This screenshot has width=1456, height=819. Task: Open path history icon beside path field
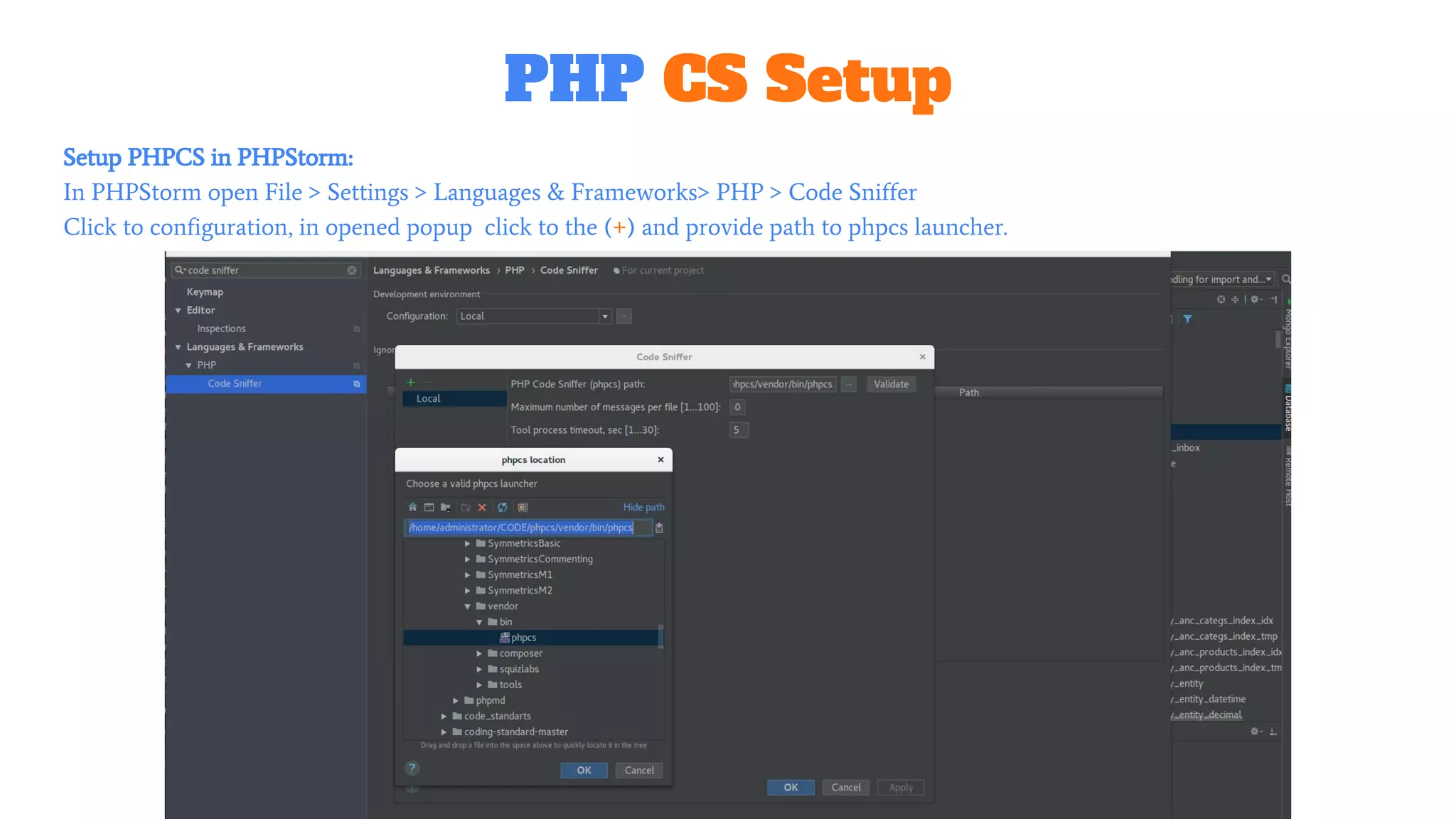pyautogui.click(x=659, y=528)
